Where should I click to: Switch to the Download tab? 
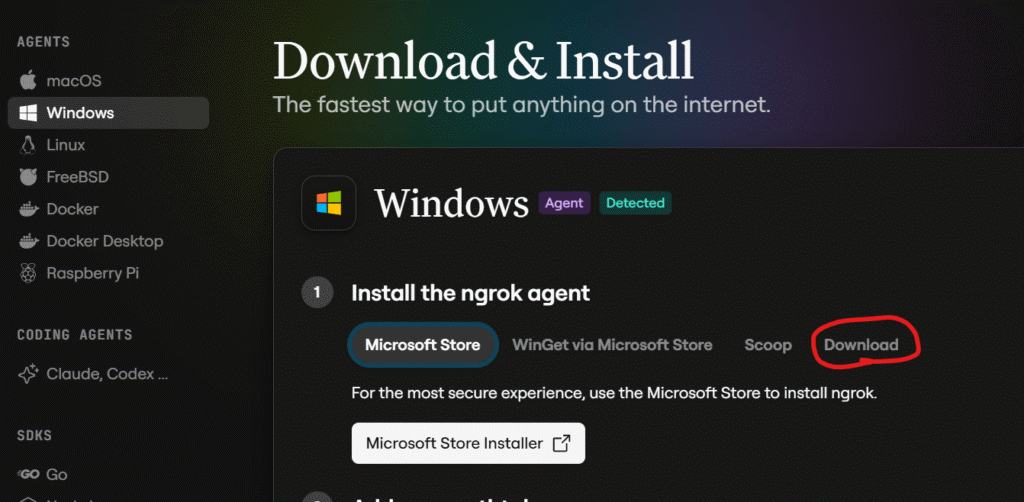[x=861, y=345]
